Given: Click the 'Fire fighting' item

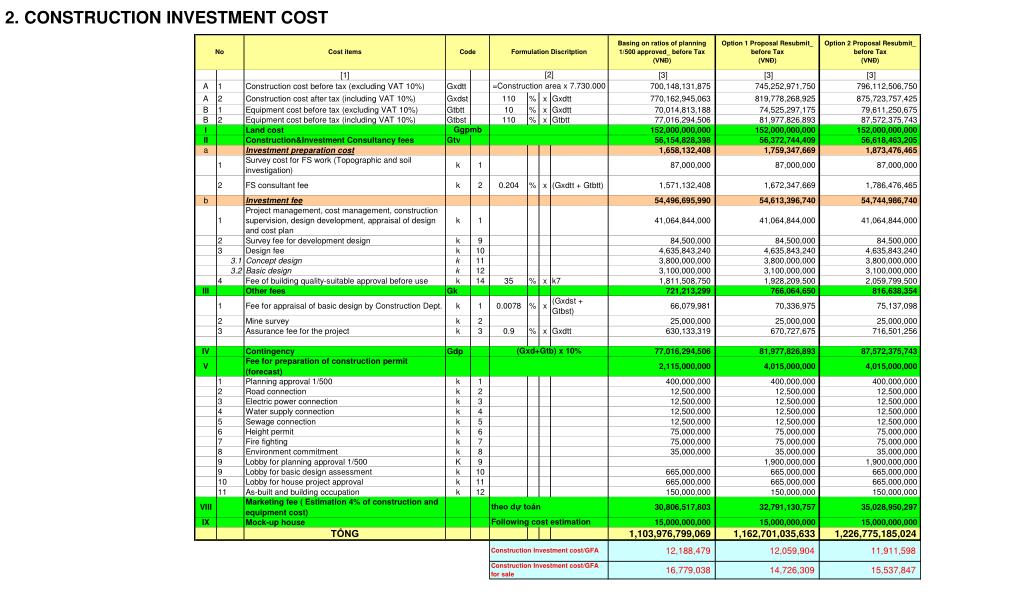Looking at the screenshot, I should (266, 442).
